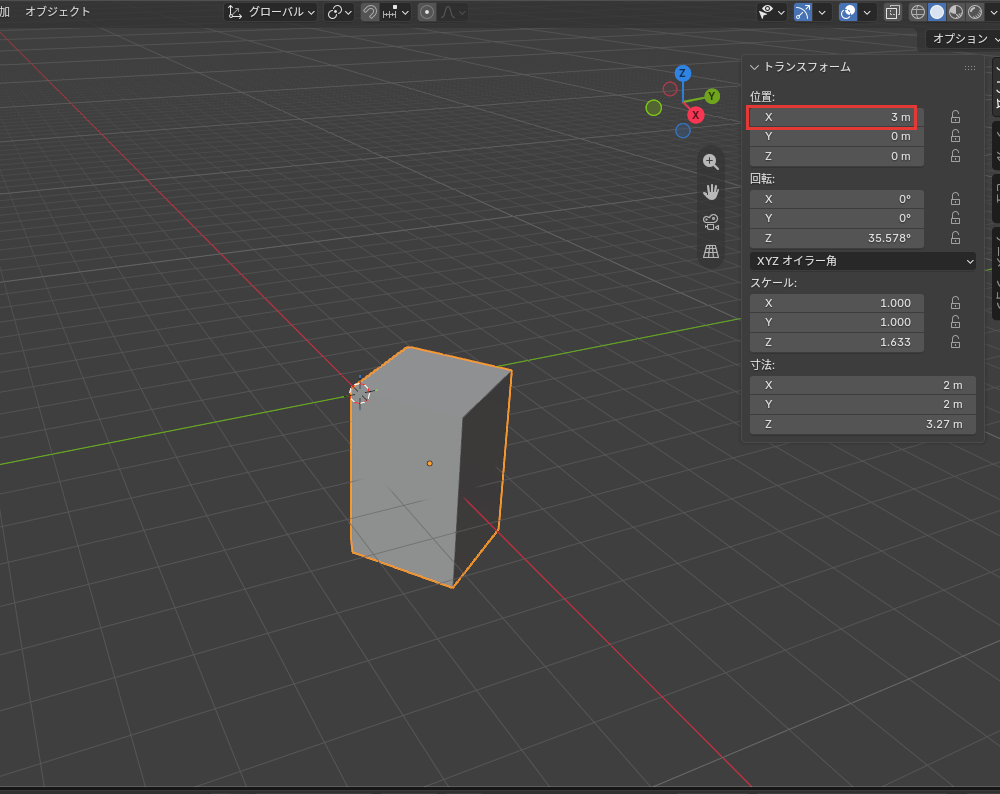The width and height of the screenshot is (1000, 794).
Task: Select material preview shading
Action: (x=956, y=12)
